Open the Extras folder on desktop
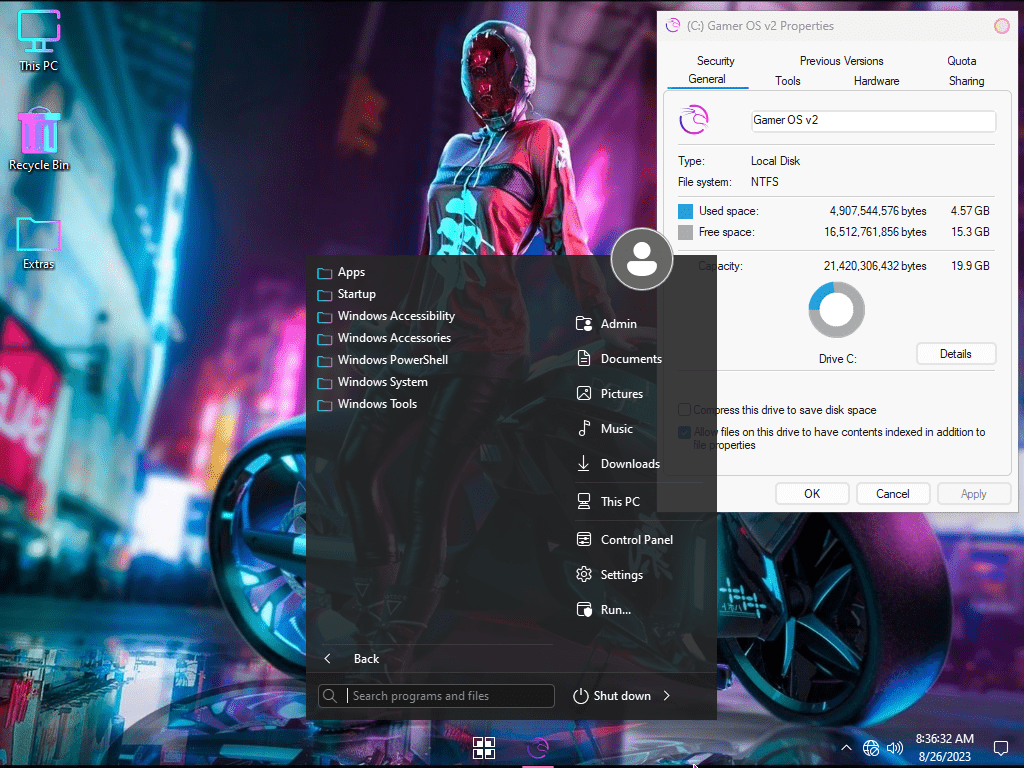 tap(39, 242)
